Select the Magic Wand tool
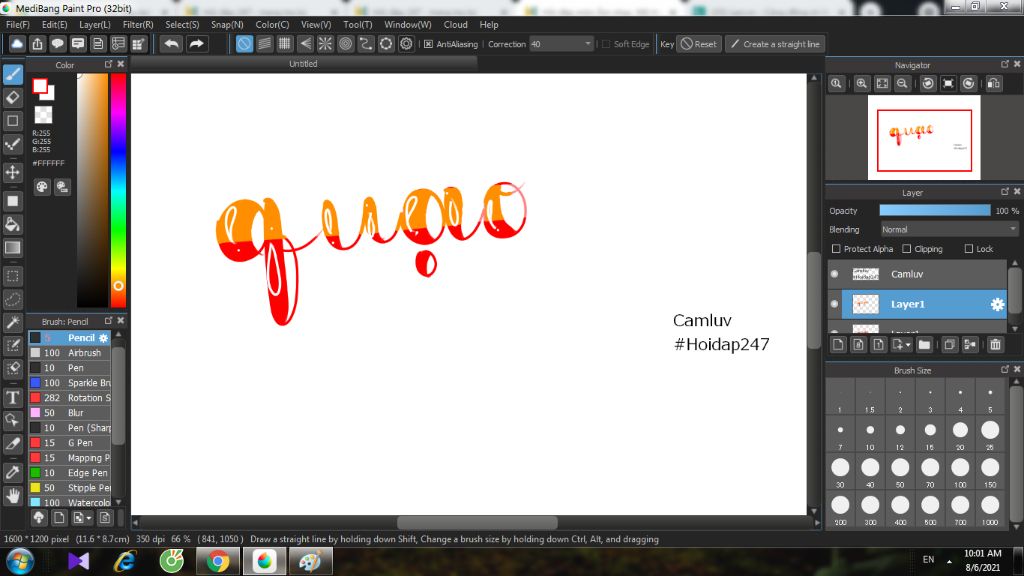The height and width of the screenshot is (576, 1024). tap(12, 323)
